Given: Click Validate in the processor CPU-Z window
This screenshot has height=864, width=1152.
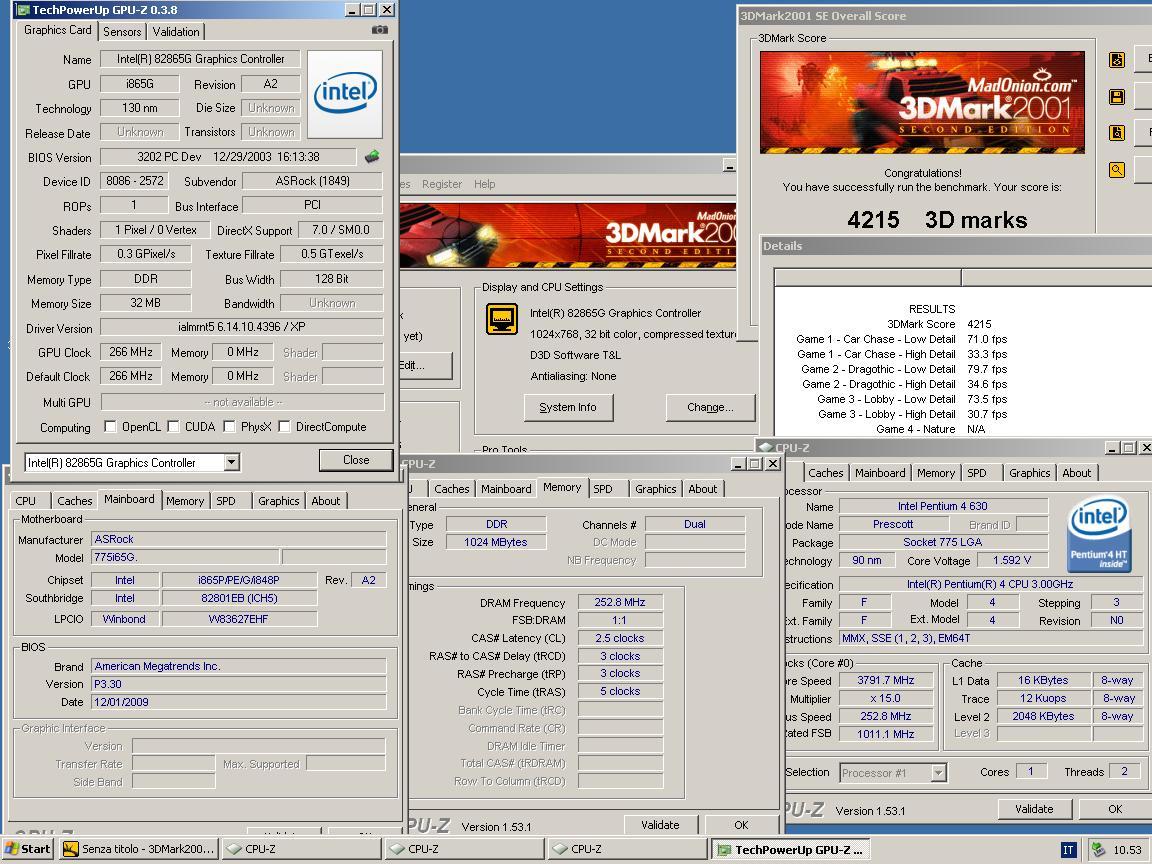Looking at the screenshot, I should tap(1034, 809).
